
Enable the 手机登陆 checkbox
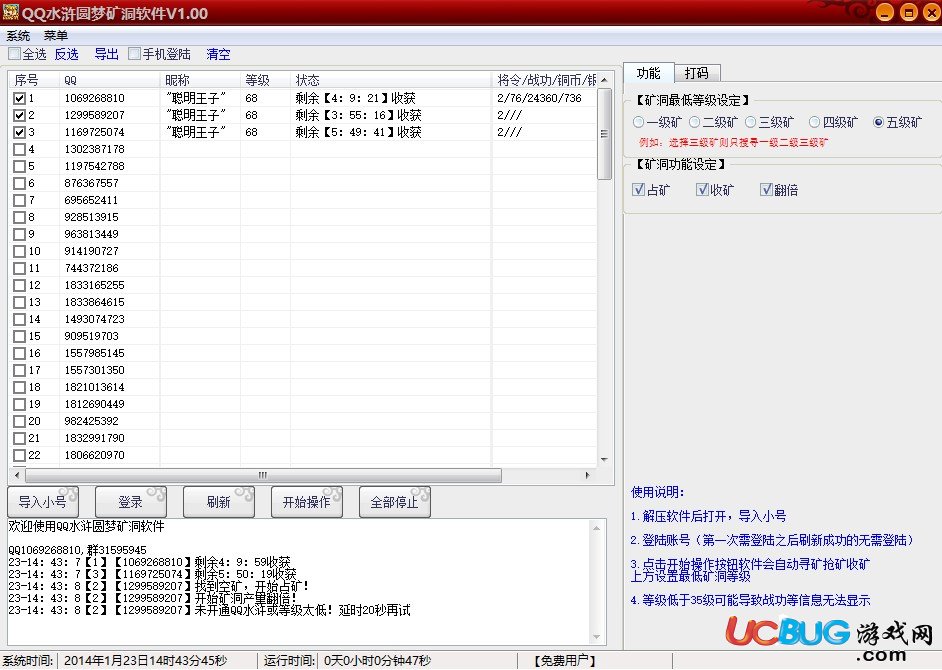tap(135, 54)
